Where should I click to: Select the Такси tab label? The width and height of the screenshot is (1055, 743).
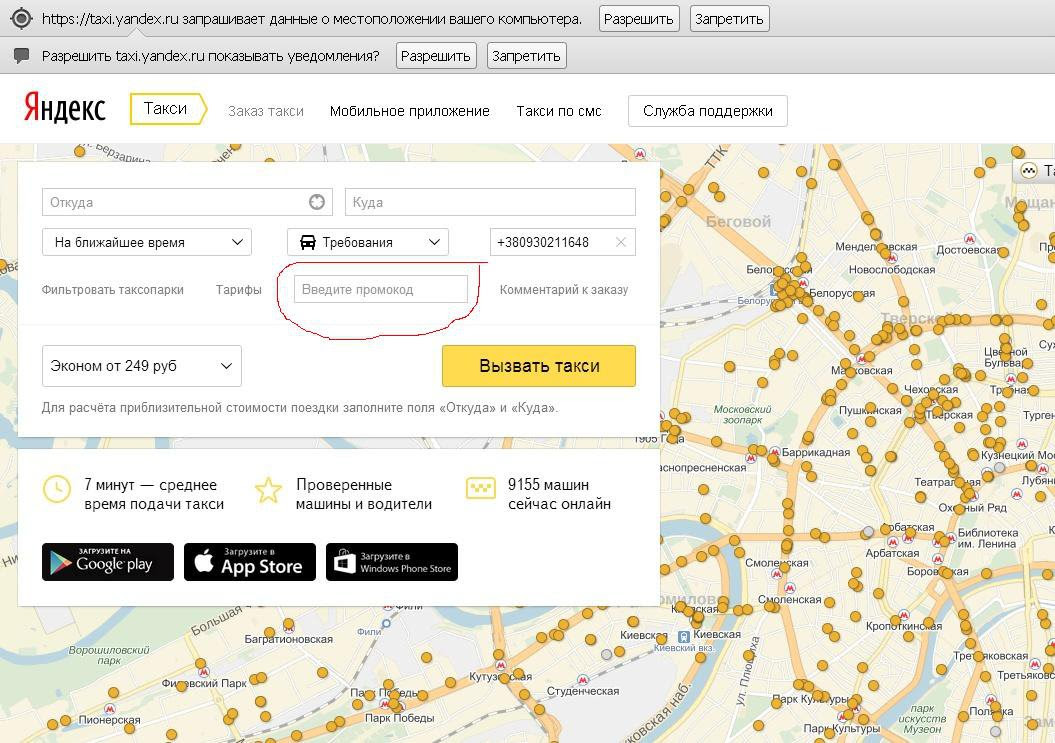pyautogui.click(x=166, y=109)
